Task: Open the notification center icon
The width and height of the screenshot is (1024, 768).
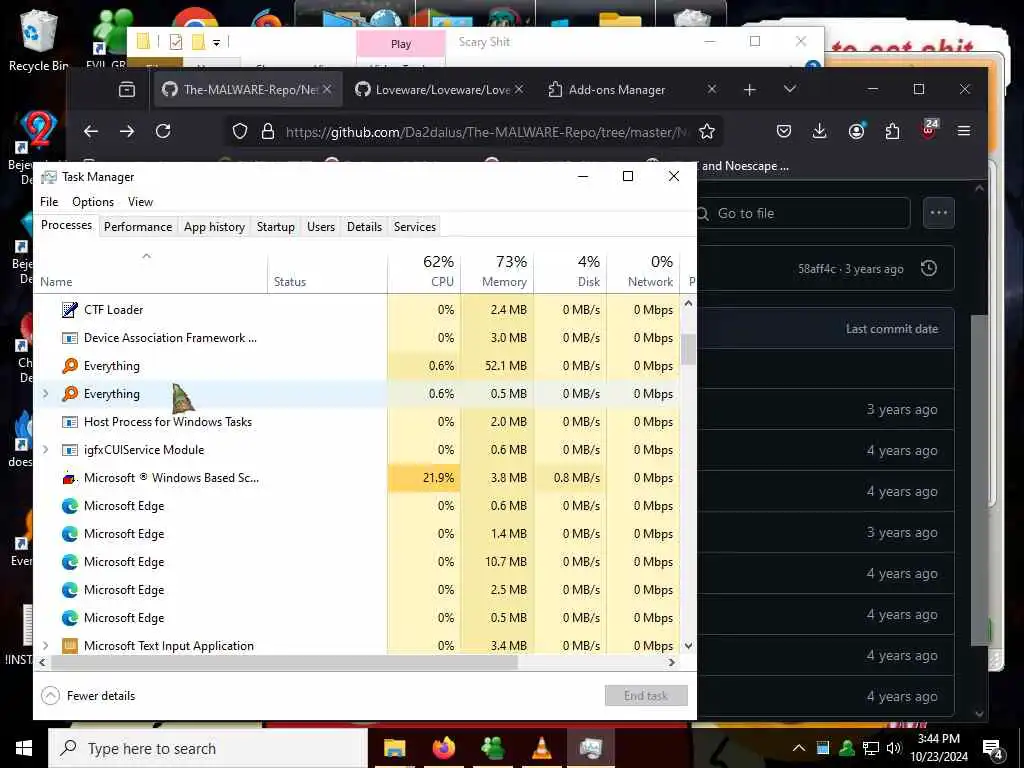Action: click(992, 750)
